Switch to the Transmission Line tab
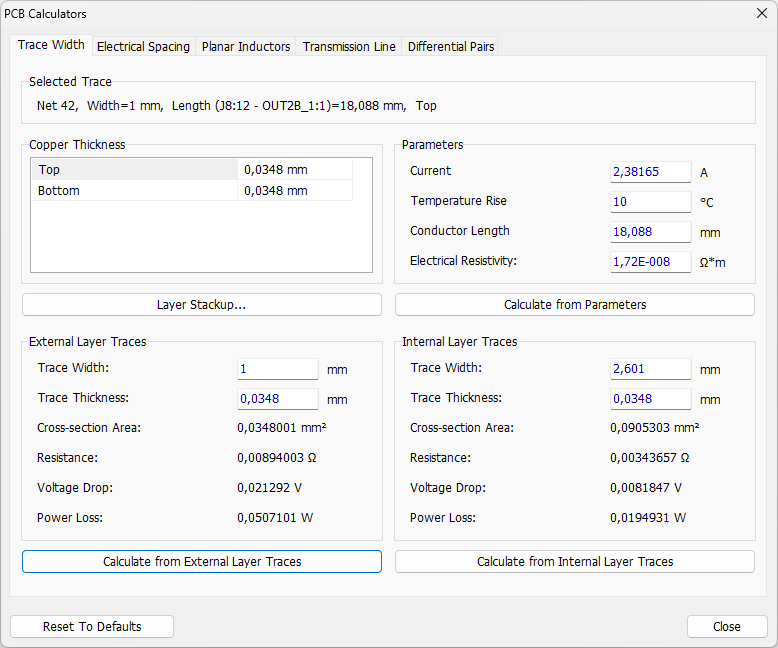Viewport: 778px width, 648px height. point(349,47)
